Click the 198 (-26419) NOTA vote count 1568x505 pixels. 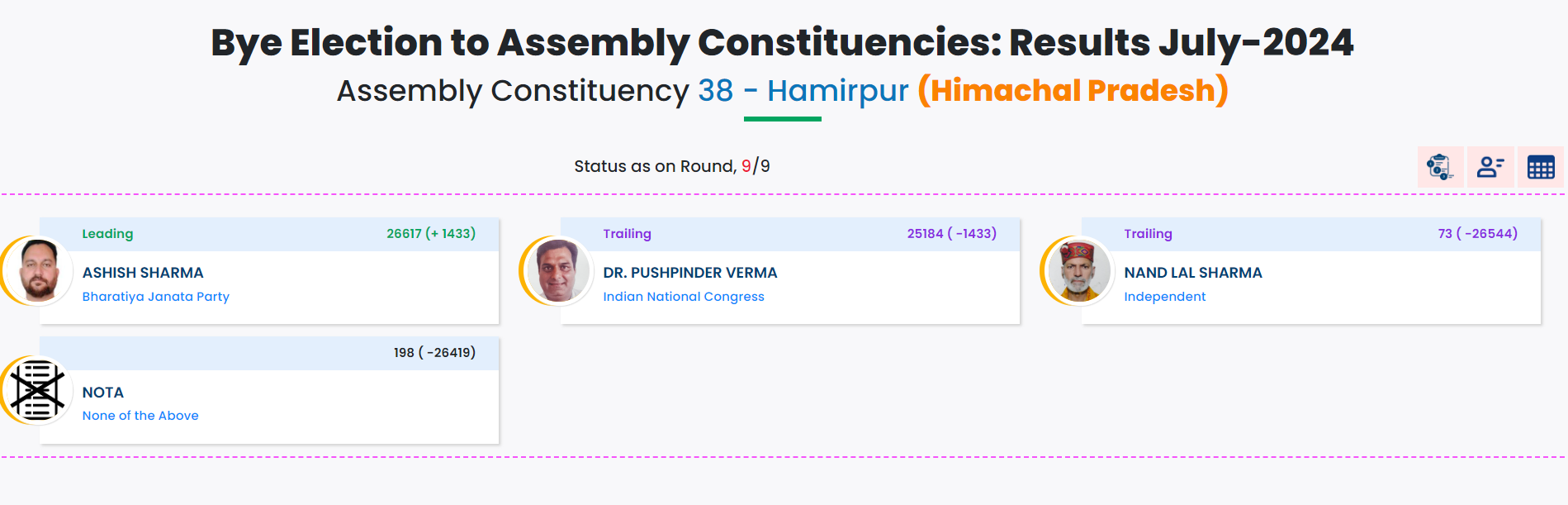tap(434, 353)
